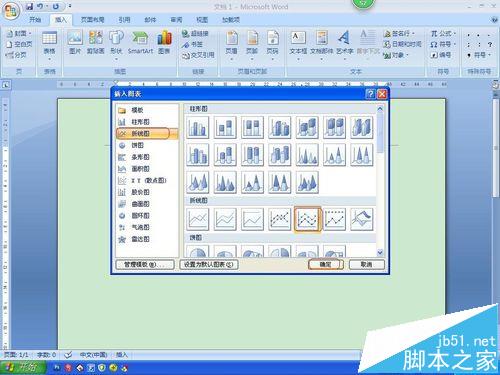Image resolution: width=500 pixels, height=375 pixels.
Task: Switch to the Review (审阅) tab
Action: (x=176, y=20)
